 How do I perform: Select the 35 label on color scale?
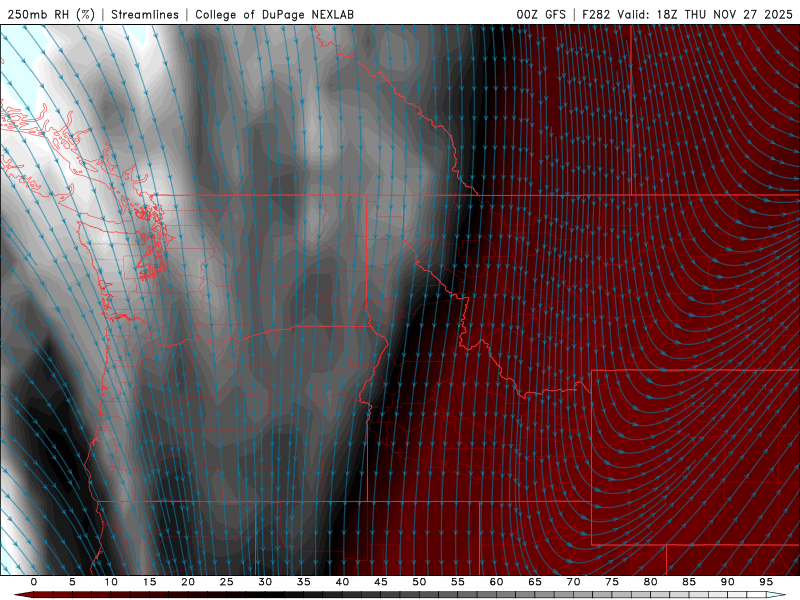pos(304,582)
